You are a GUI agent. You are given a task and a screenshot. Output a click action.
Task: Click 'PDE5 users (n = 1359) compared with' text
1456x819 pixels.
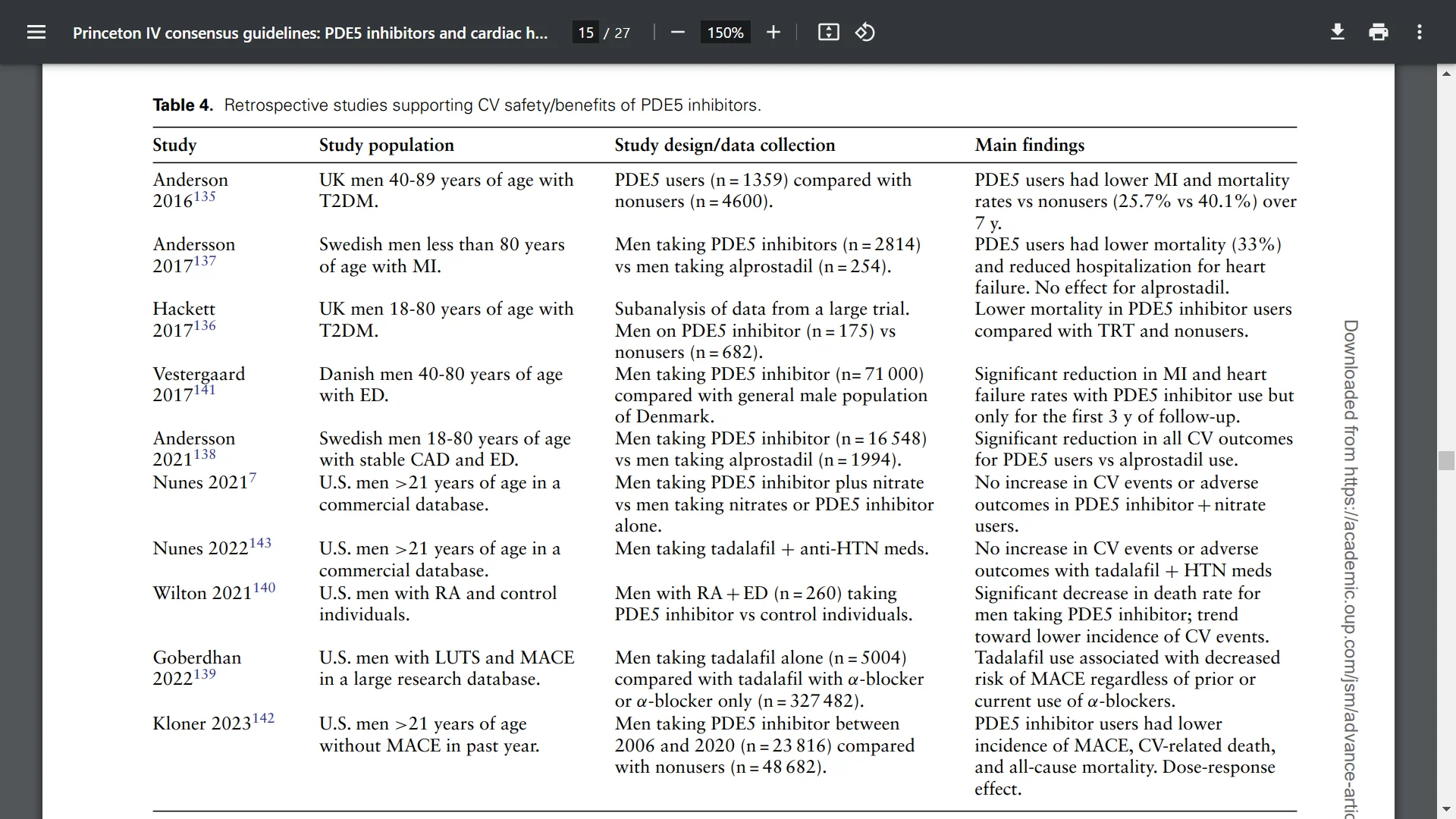point(763,180)
